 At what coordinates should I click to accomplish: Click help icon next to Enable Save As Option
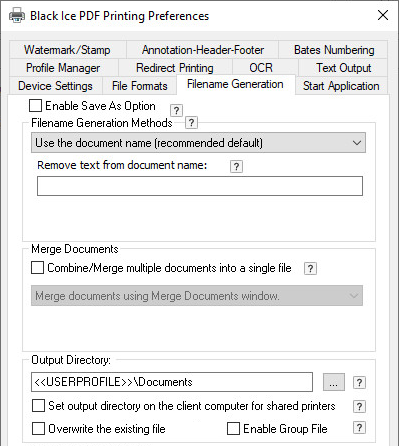pyautogui.click(x=176, y=110)
